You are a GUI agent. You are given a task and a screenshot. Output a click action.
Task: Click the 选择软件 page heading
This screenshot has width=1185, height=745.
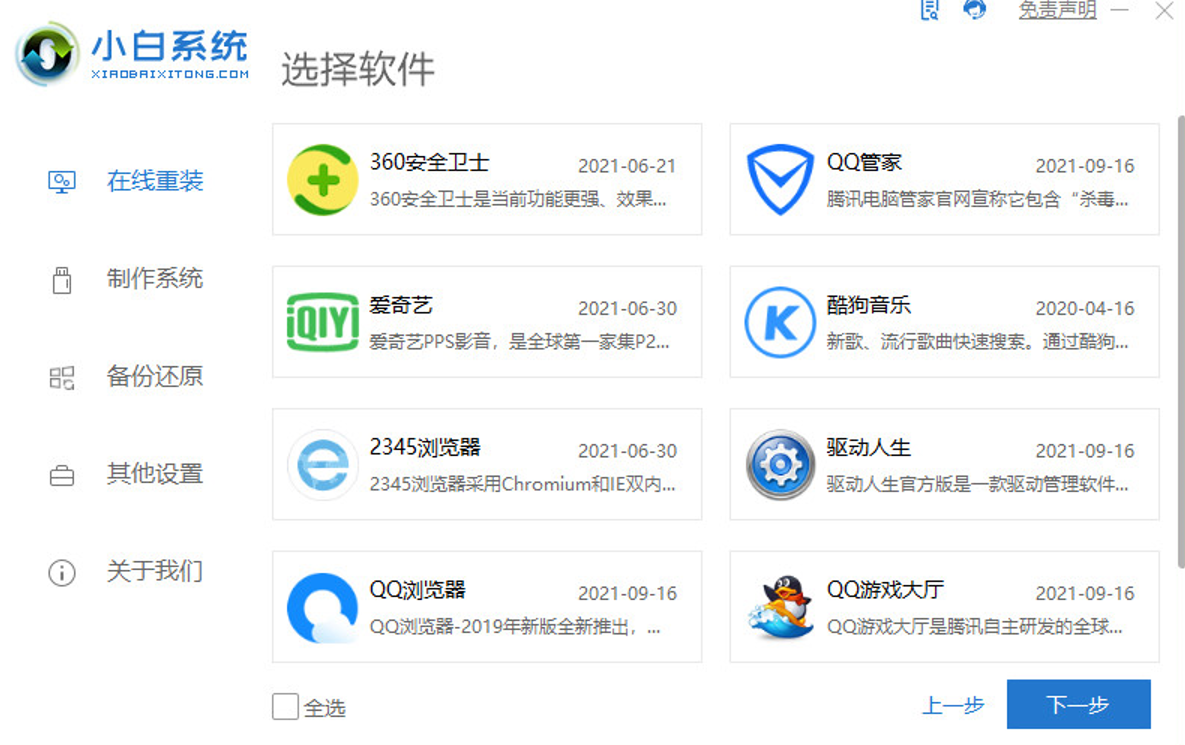coord(357,70)
